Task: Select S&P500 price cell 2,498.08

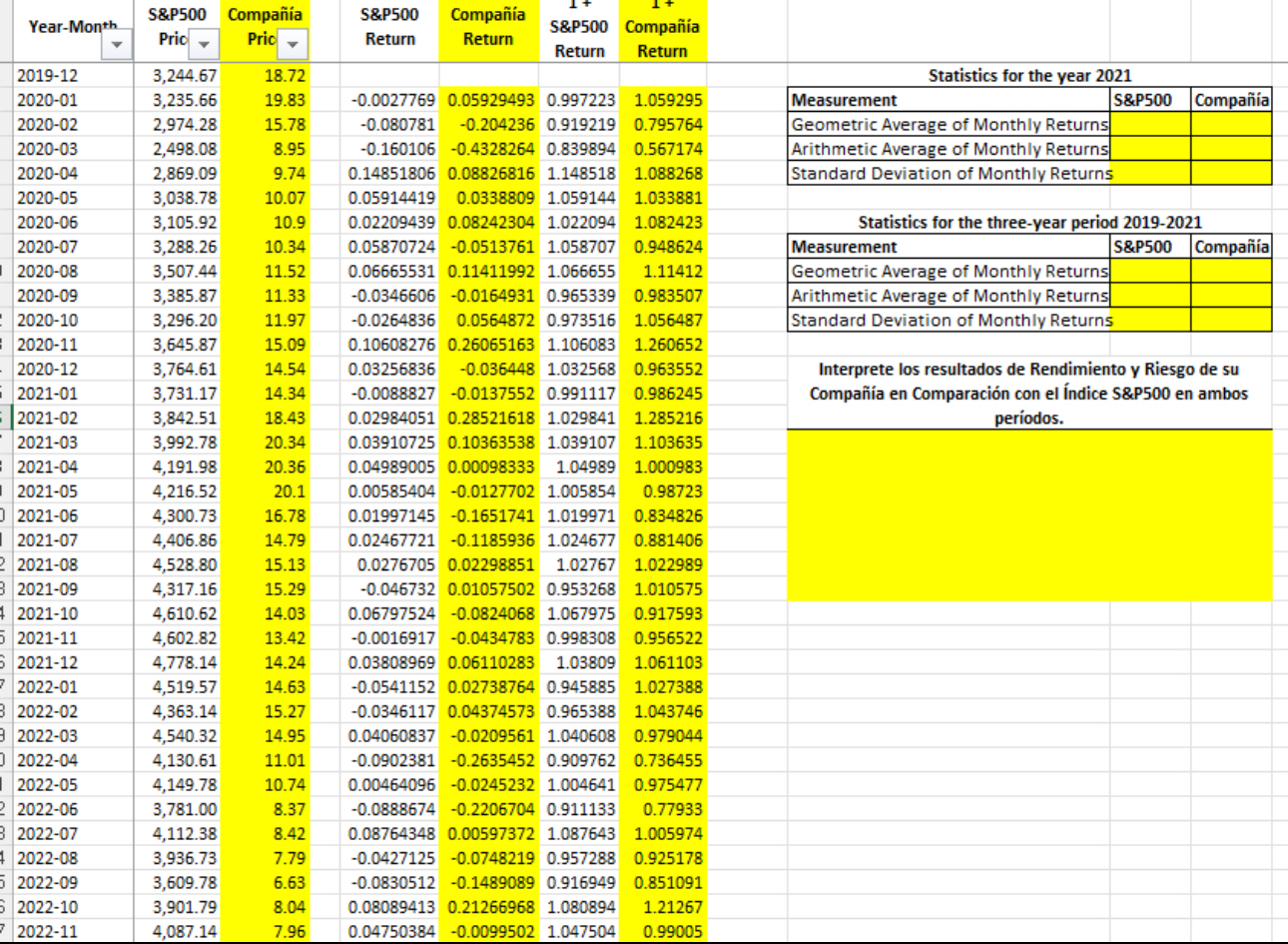Action: tap(178, 149)
